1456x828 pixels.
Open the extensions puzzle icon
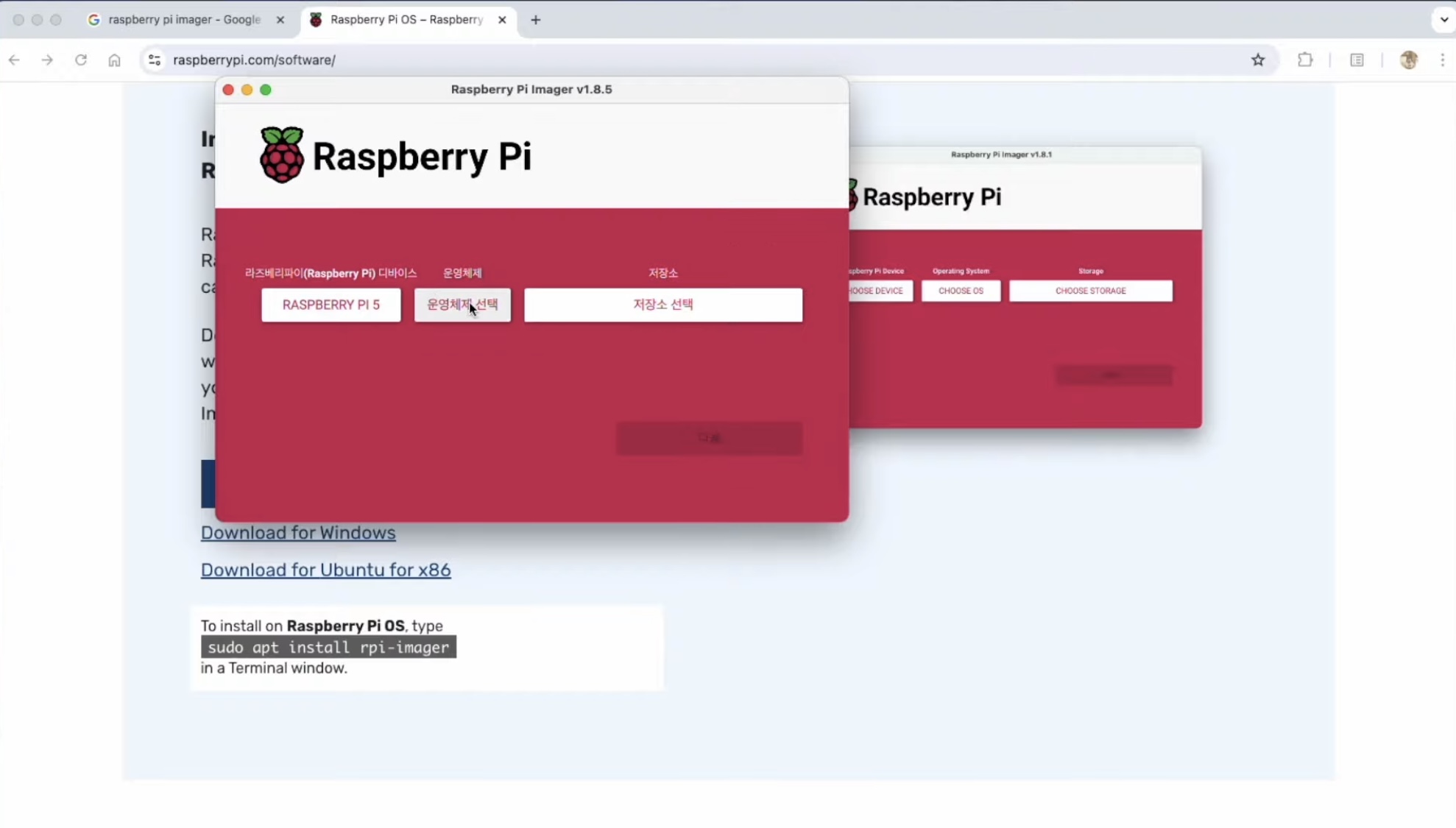click(x=1305, y=60)
